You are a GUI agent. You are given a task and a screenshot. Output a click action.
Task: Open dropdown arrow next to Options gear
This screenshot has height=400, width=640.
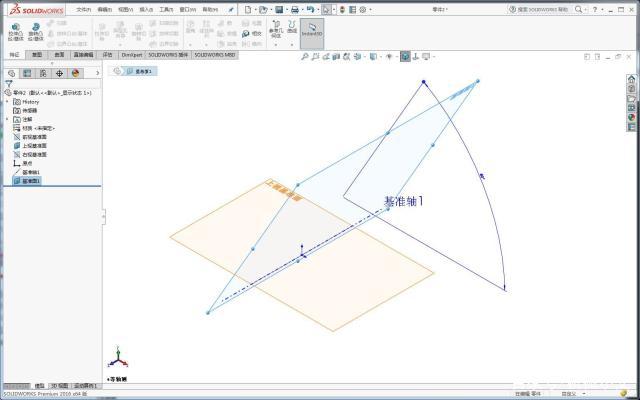370,9
